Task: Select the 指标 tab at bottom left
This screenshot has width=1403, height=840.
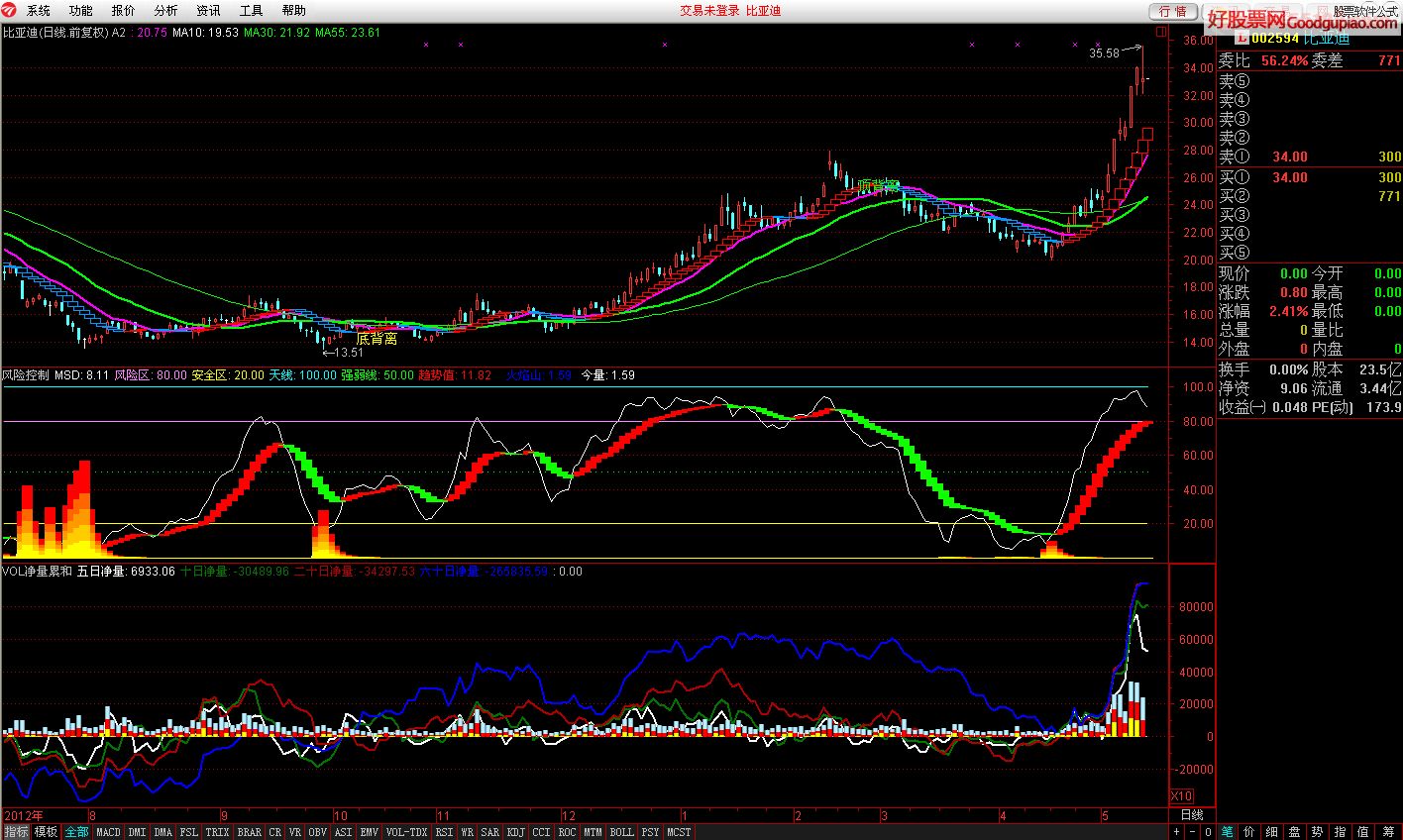Action: (16, 831)
